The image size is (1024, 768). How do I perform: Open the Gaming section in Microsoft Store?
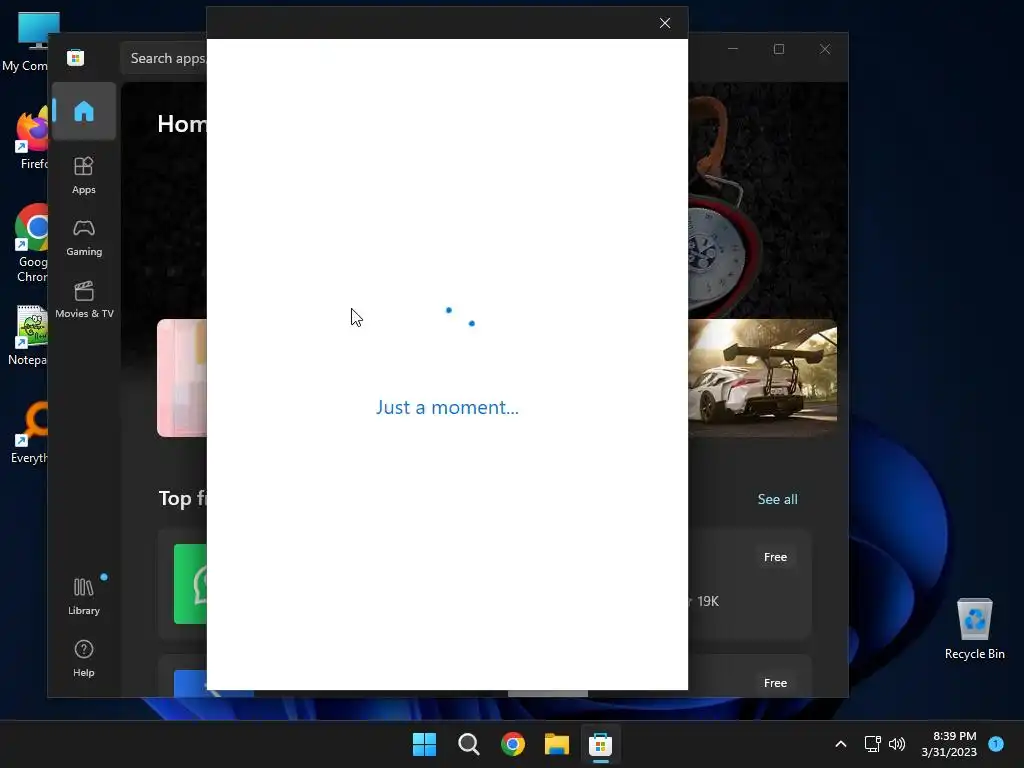click(x=84, y=238)
